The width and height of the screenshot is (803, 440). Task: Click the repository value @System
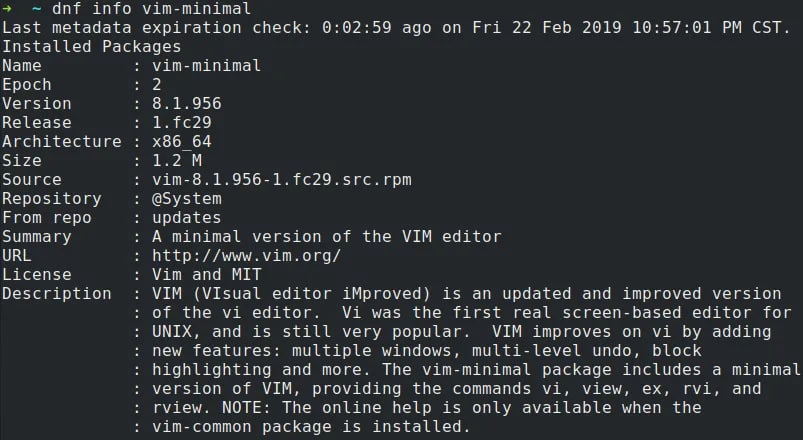186,198
